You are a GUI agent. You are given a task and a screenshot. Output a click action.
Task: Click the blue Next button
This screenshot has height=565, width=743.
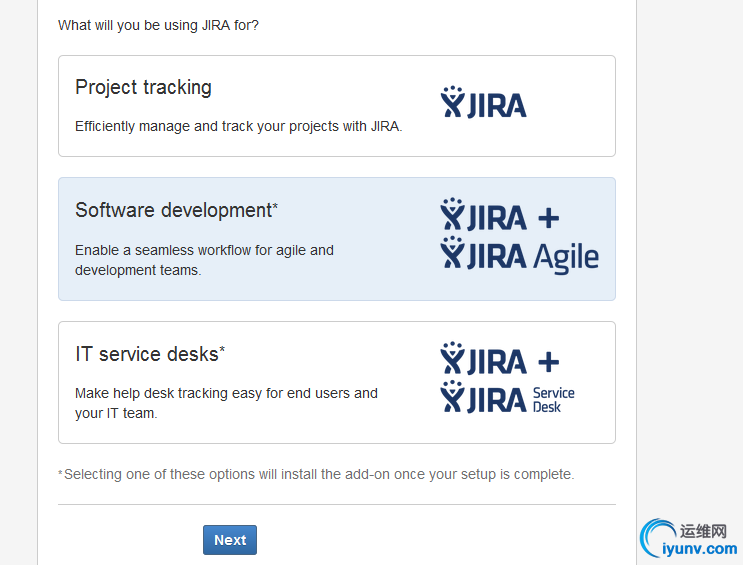230,540
